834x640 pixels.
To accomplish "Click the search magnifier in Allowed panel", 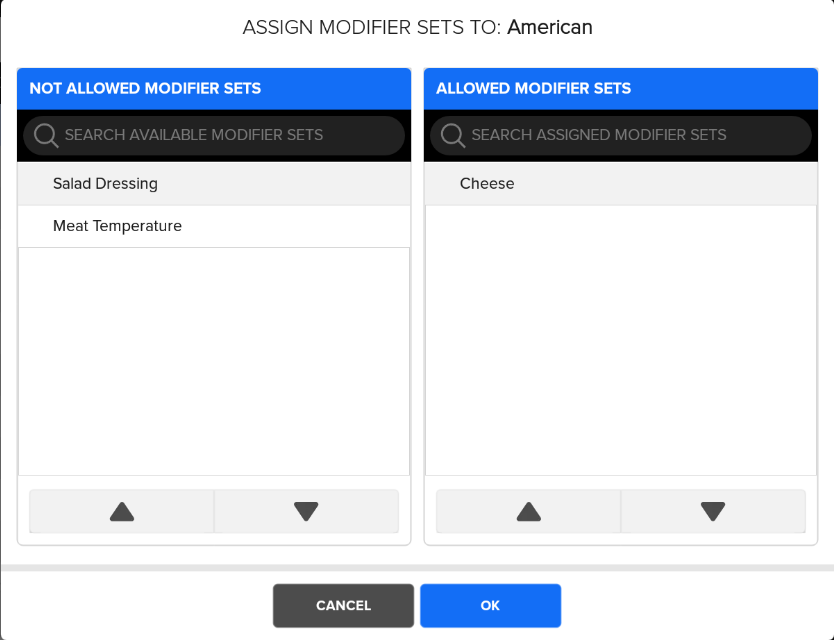I will coord(453,135).
